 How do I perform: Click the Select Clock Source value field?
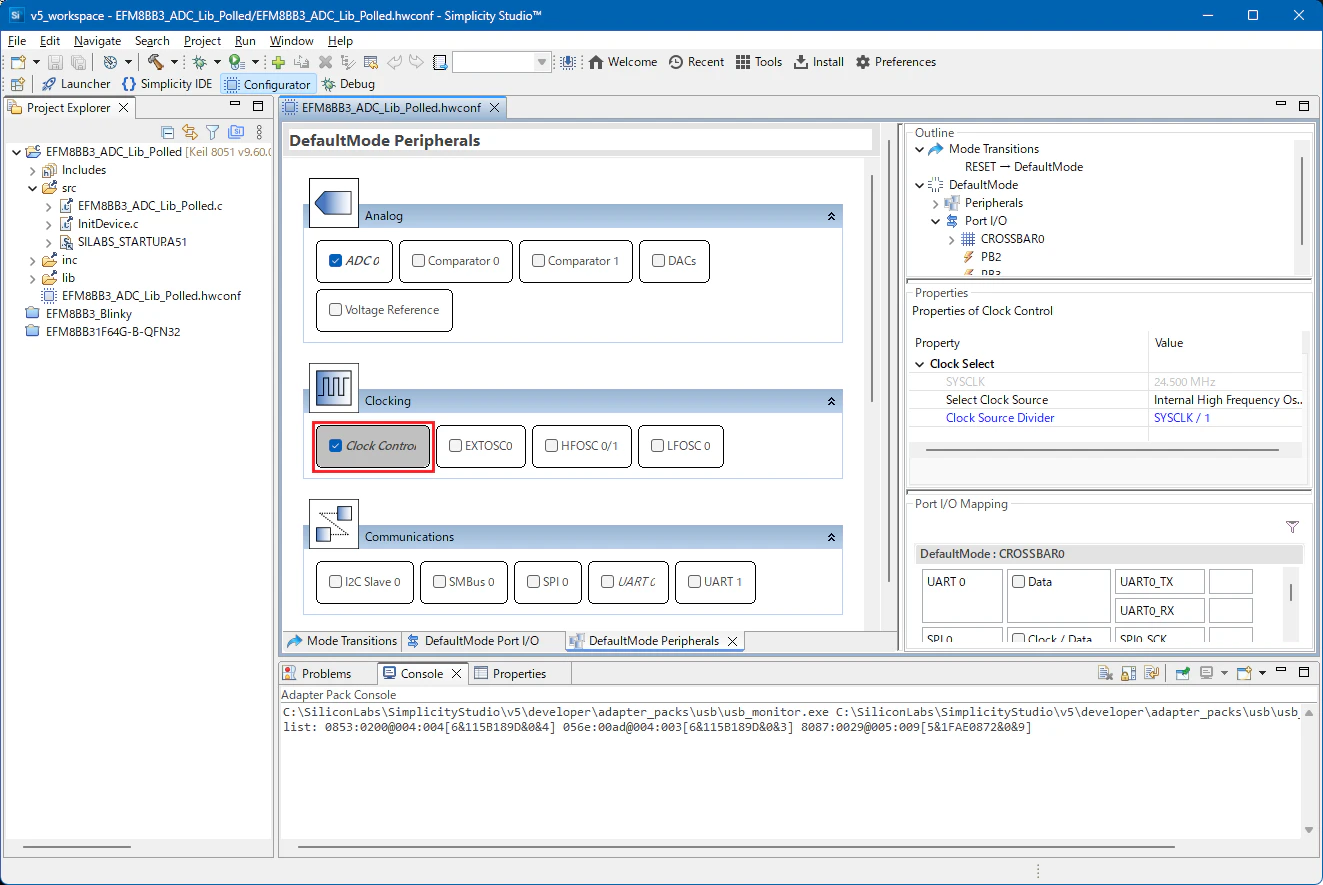1228,400
